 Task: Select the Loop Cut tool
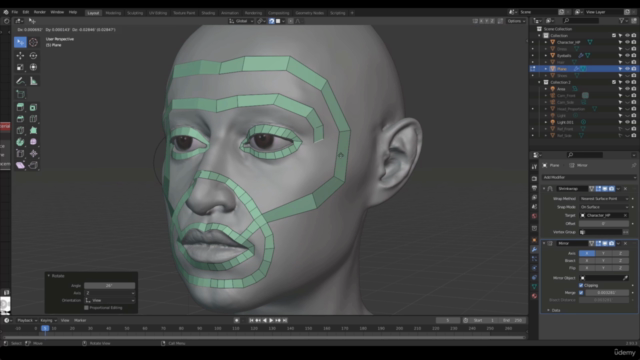click(33, 119)
